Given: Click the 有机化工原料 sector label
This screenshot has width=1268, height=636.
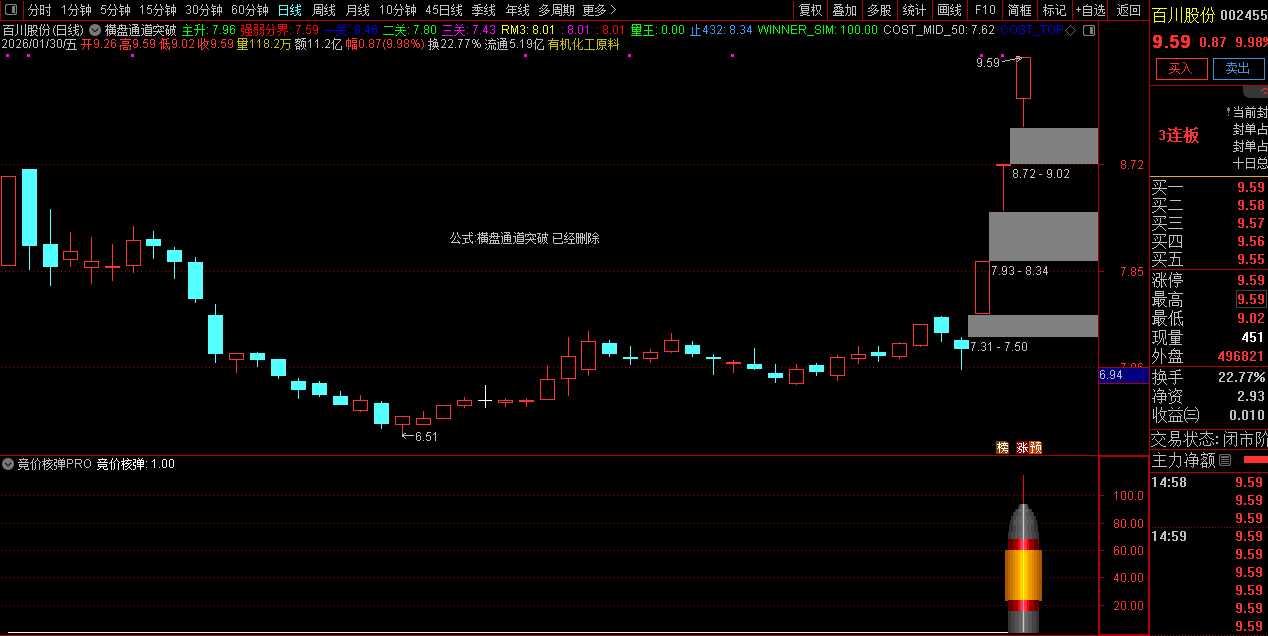Looking at the screenshot, I should [583, 44].
